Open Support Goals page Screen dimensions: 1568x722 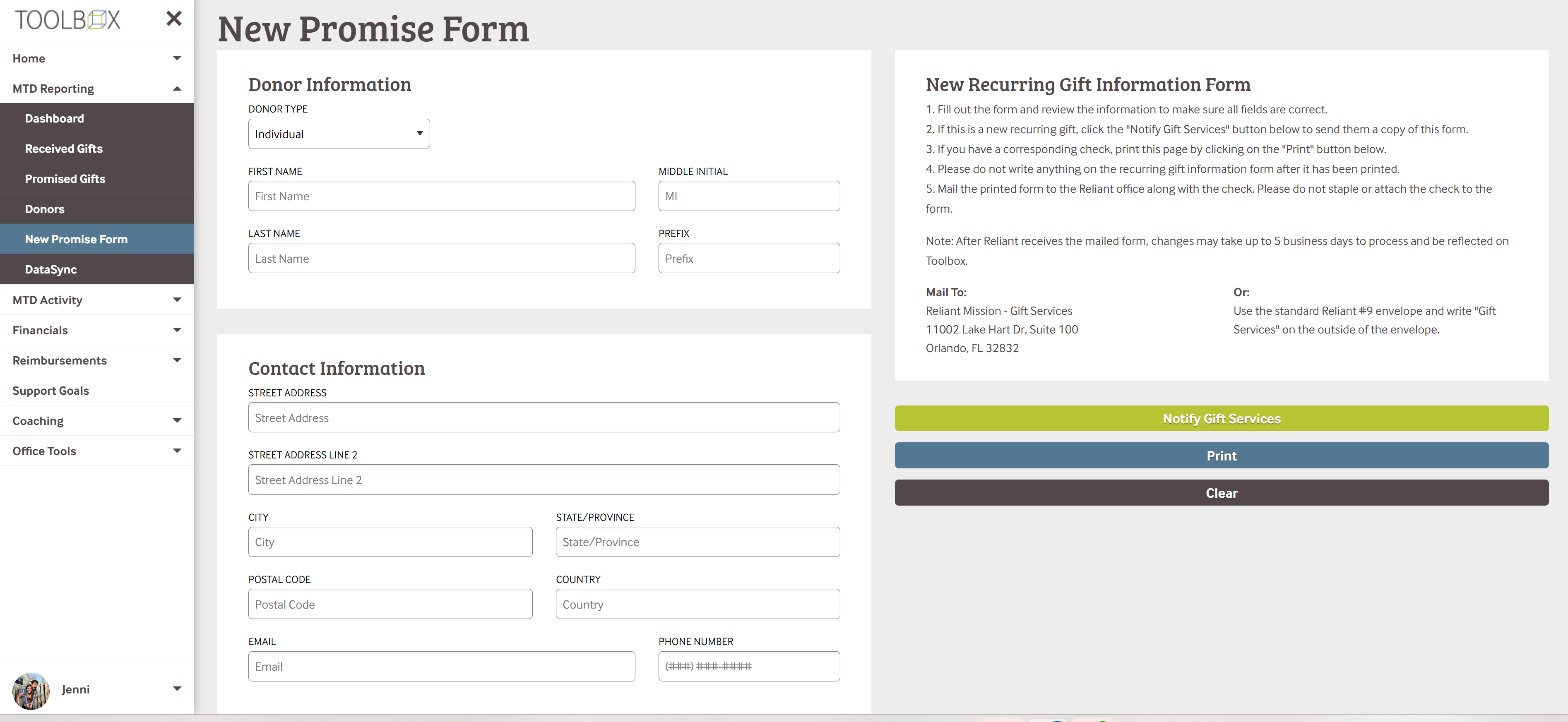(x=51, y=391)
